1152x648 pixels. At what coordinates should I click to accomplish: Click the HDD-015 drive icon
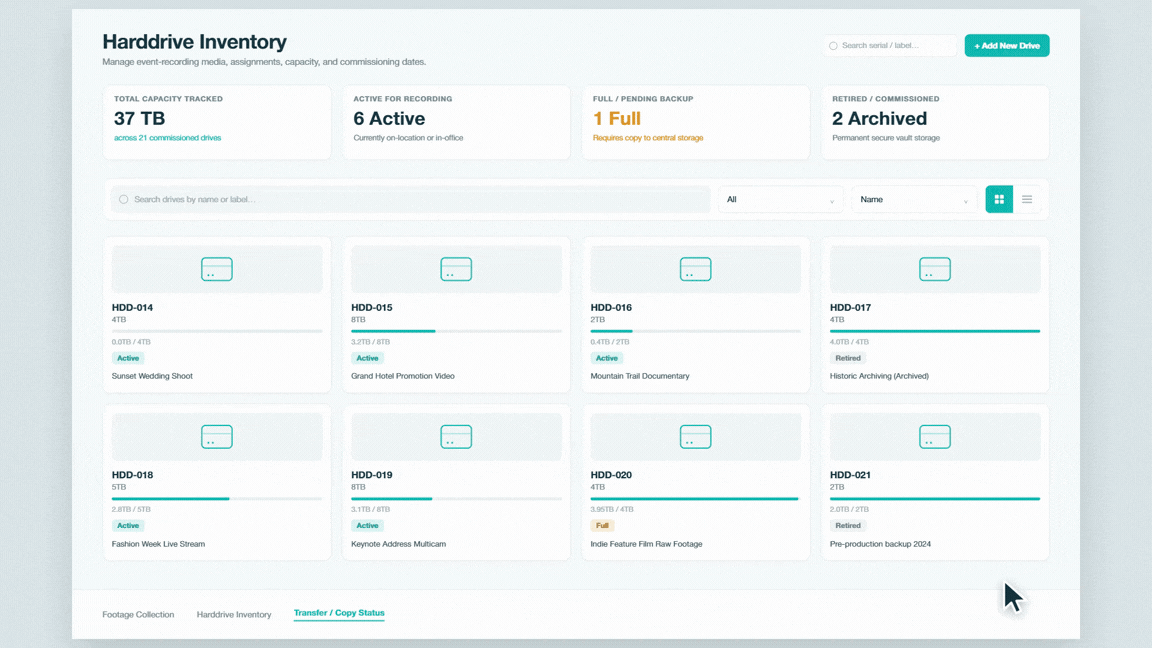coord(456,269)
